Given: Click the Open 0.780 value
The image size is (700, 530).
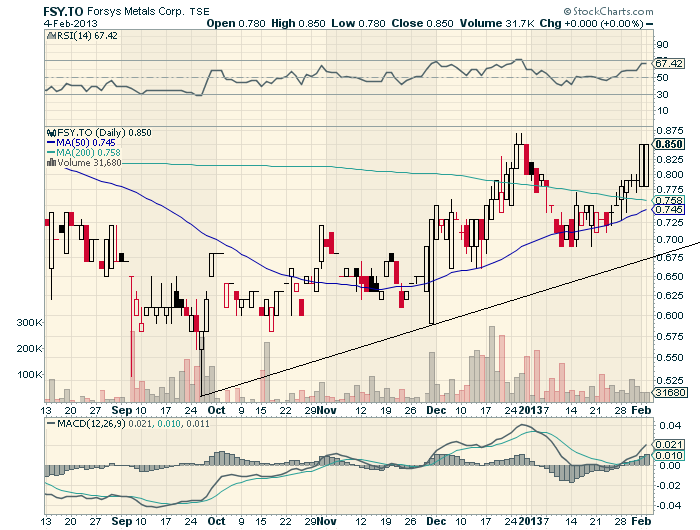Looking at the screenshot, I should click(x=236, y=23).
